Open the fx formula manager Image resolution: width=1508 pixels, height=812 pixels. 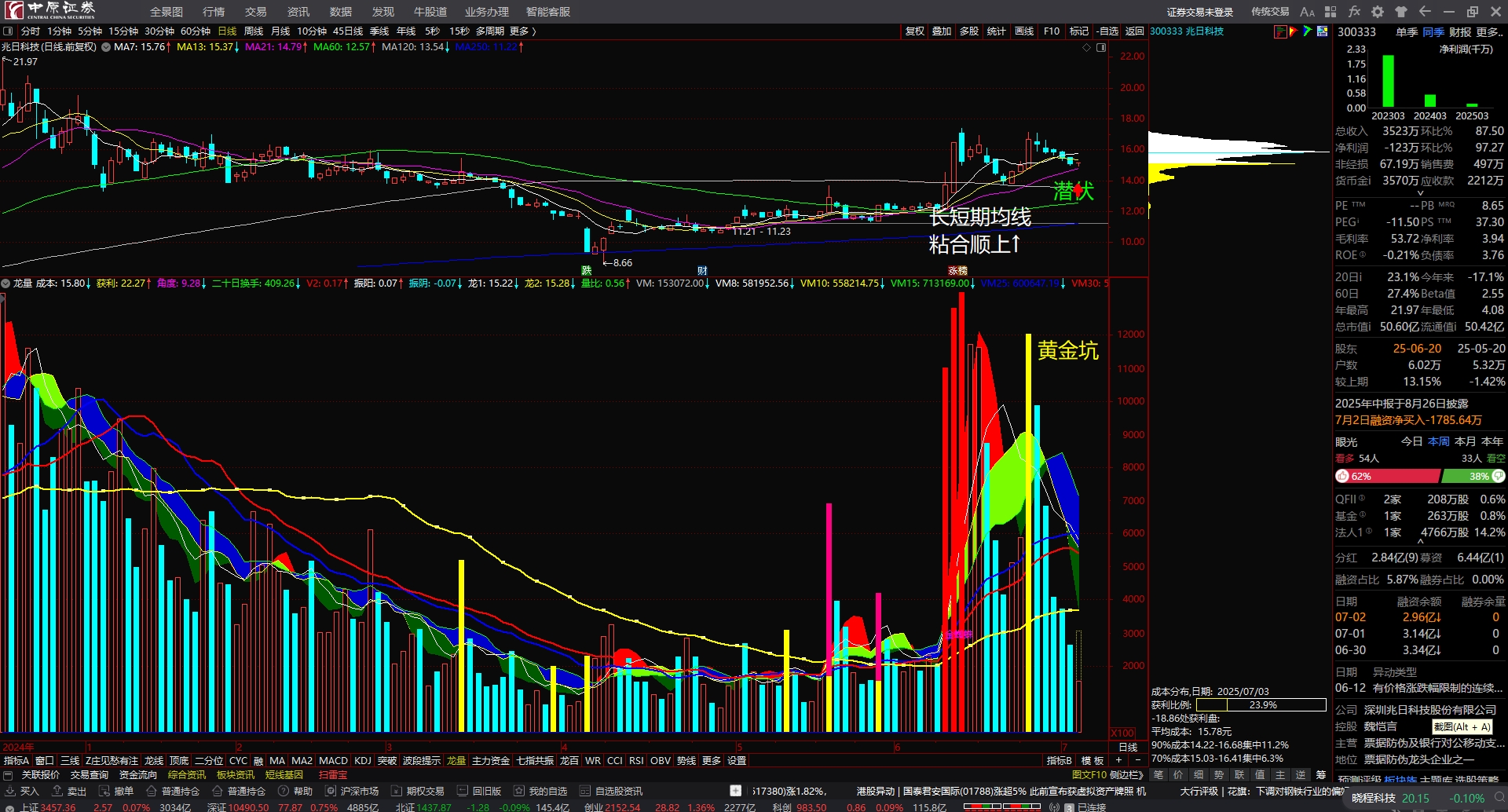point(1354,12)
